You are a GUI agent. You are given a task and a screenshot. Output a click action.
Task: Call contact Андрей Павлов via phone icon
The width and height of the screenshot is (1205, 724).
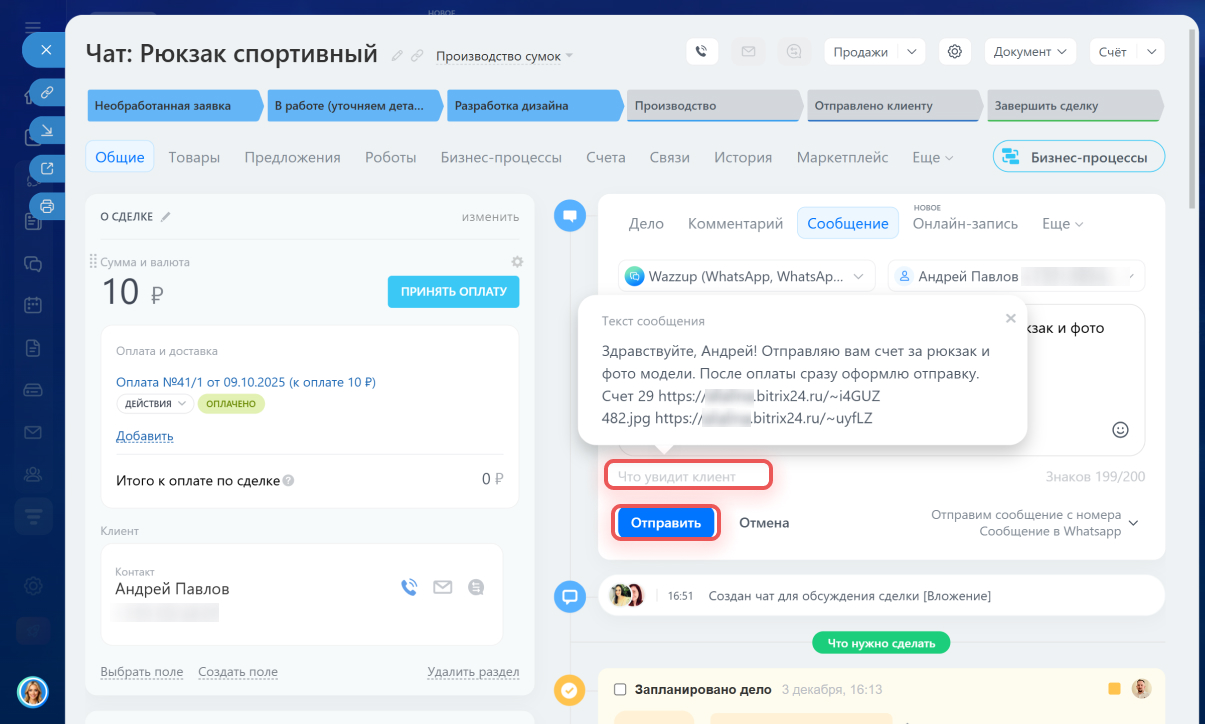(x=409, y=588)
